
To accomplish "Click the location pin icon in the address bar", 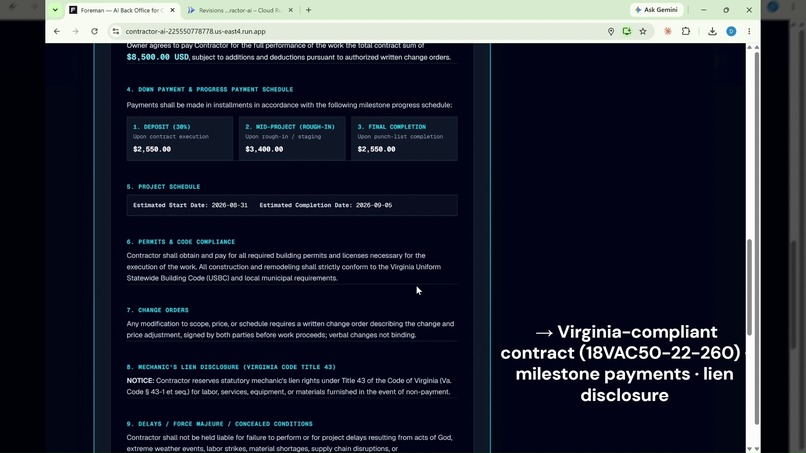I will click(x=611, y=31).
